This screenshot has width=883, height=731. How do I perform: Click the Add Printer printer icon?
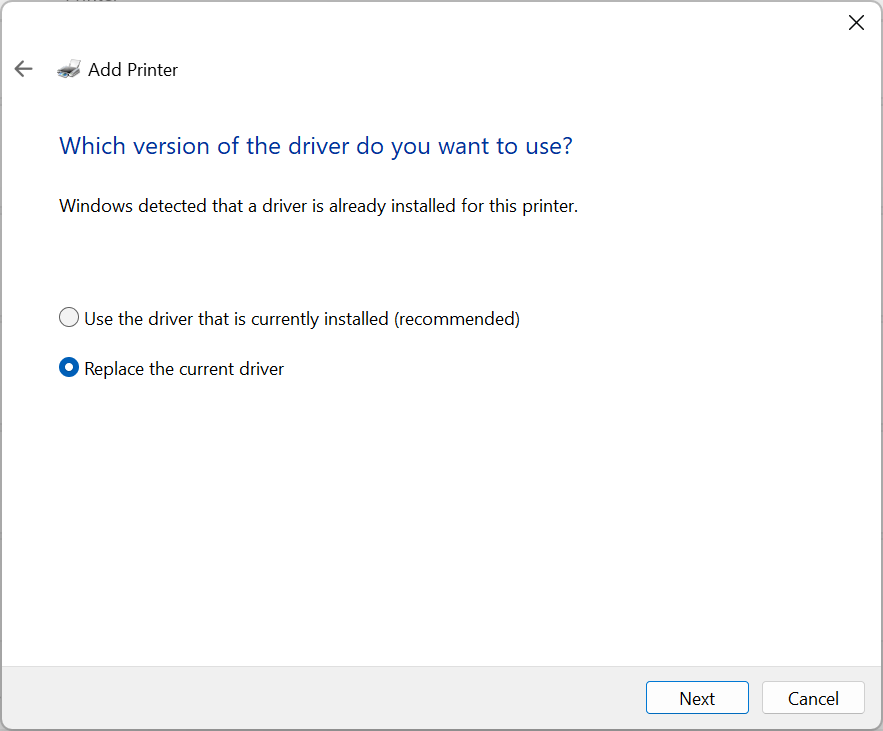pos(69,69)
